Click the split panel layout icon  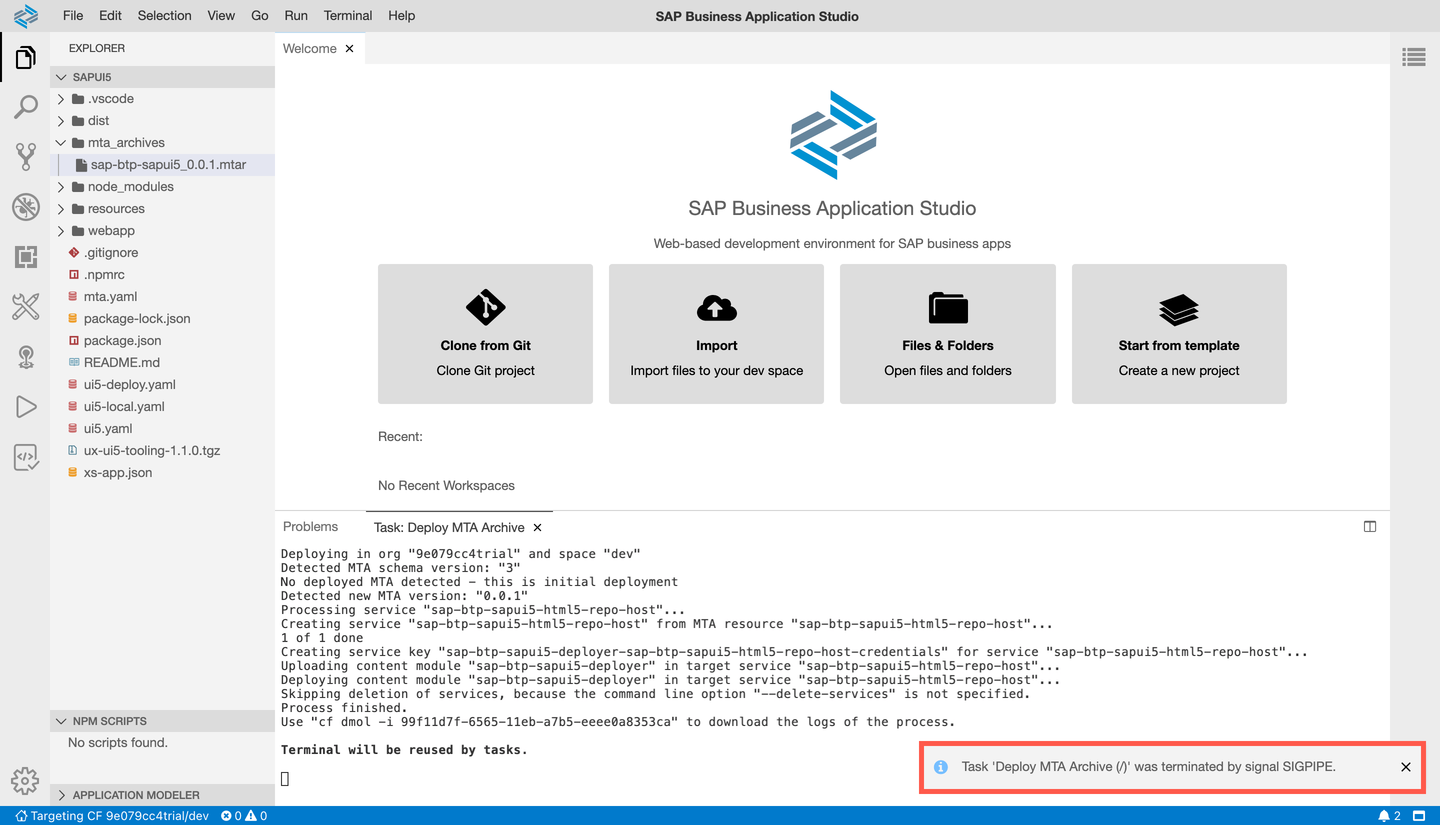[1370, 527]
